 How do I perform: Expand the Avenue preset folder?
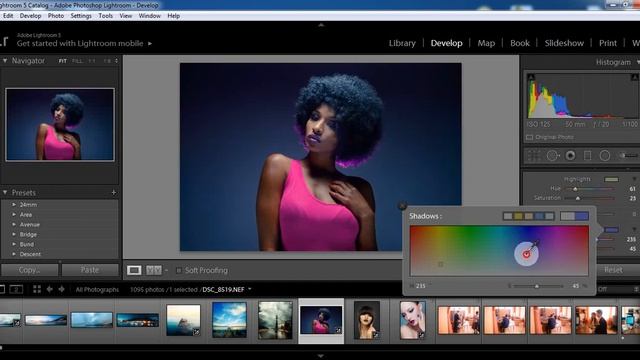click(14, 224)
